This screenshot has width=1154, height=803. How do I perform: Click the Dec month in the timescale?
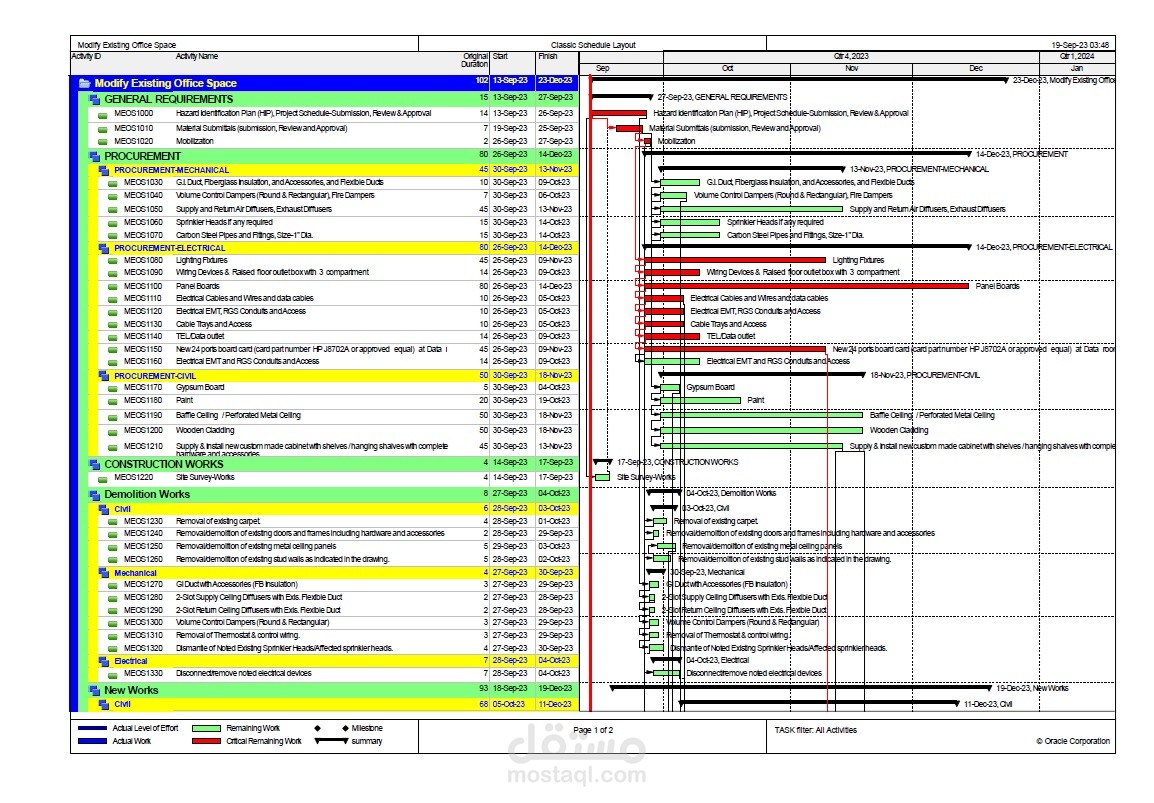point(976,68)
